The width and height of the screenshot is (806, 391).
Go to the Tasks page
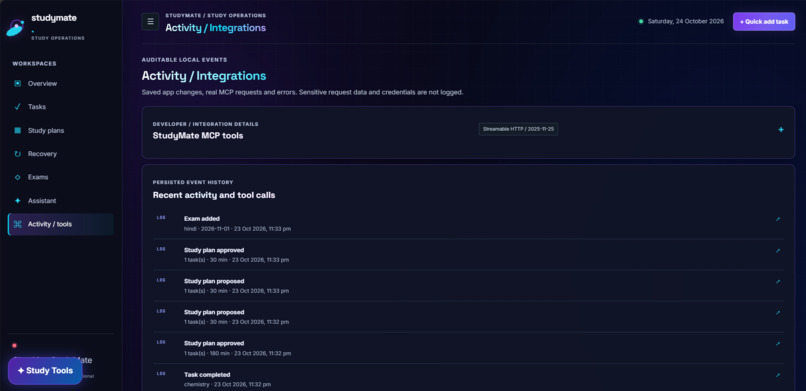(x=61, y=107)
